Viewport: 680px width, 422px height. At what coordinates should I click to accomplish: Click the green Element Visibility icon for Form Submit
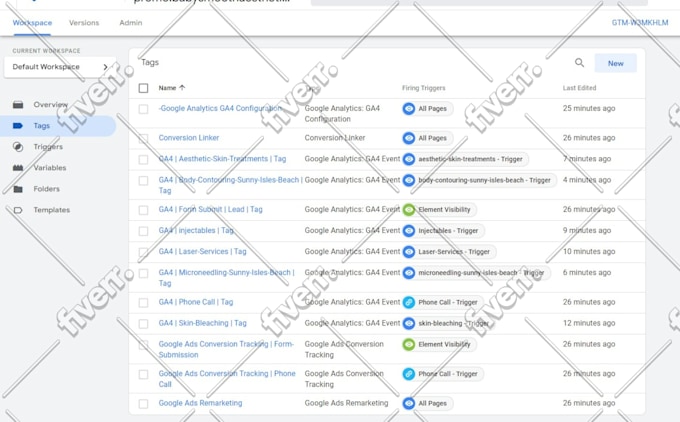point(409,209)
